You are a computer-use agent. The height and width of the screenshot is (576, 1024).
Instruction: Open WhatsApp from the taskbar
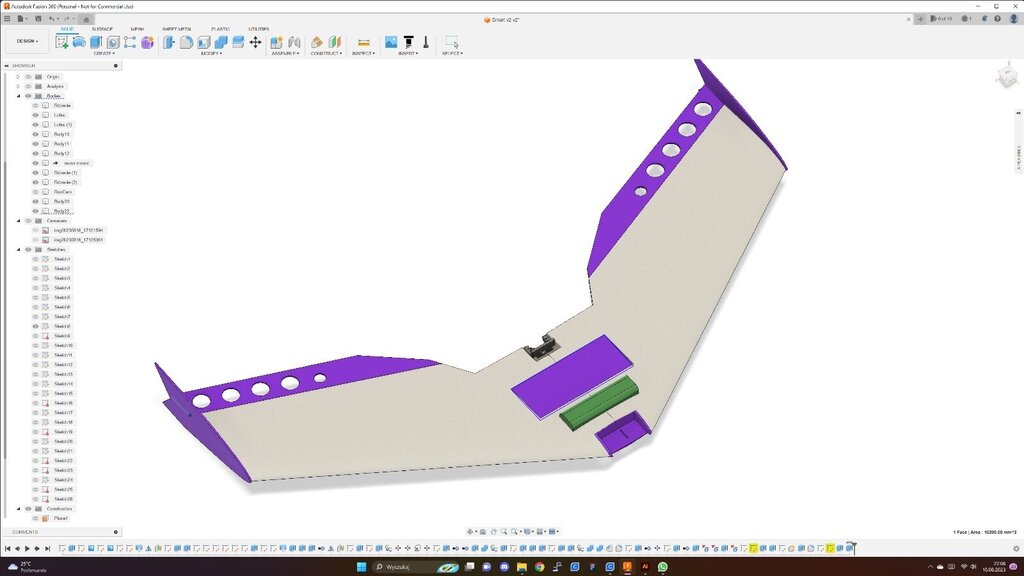point(662,566)
